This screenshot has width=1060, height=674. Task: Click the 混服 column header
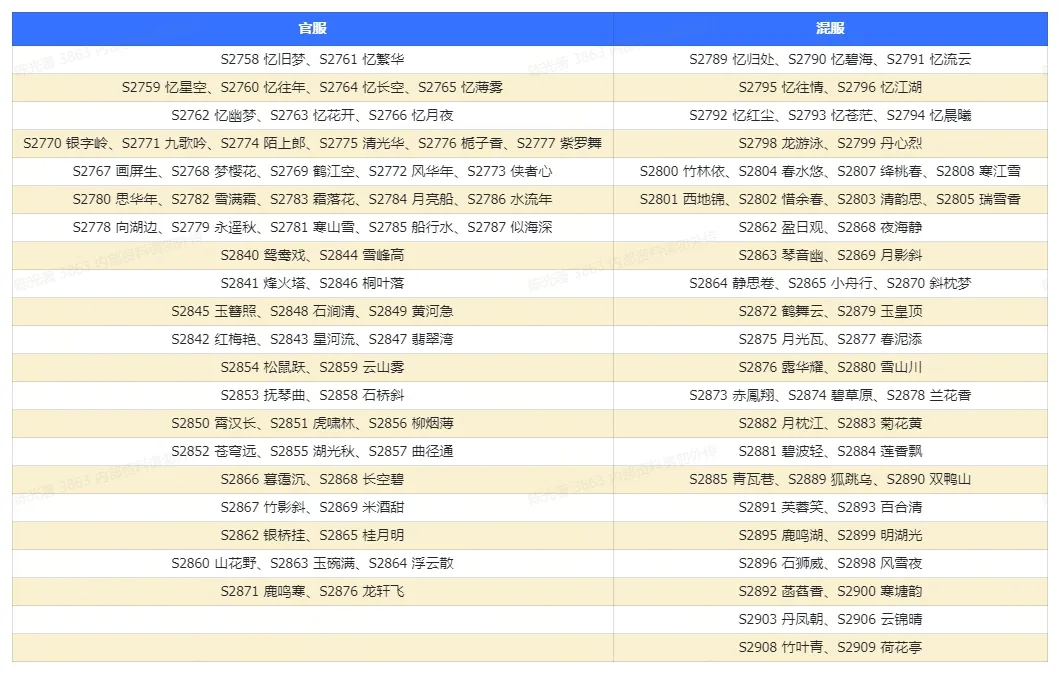[830, 28]
